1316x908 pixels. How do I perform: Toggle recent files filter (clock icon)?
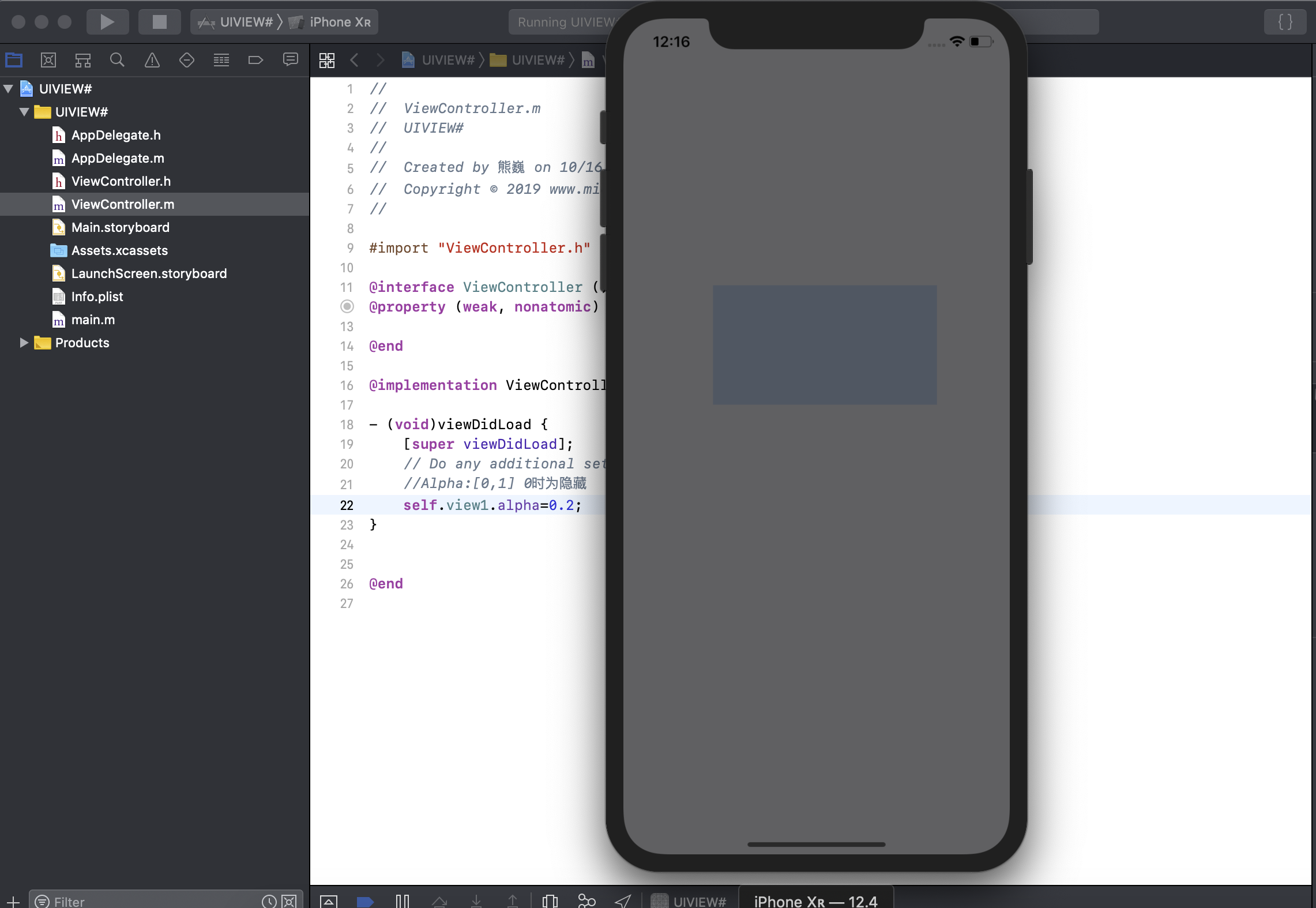(x=269, y=901)
